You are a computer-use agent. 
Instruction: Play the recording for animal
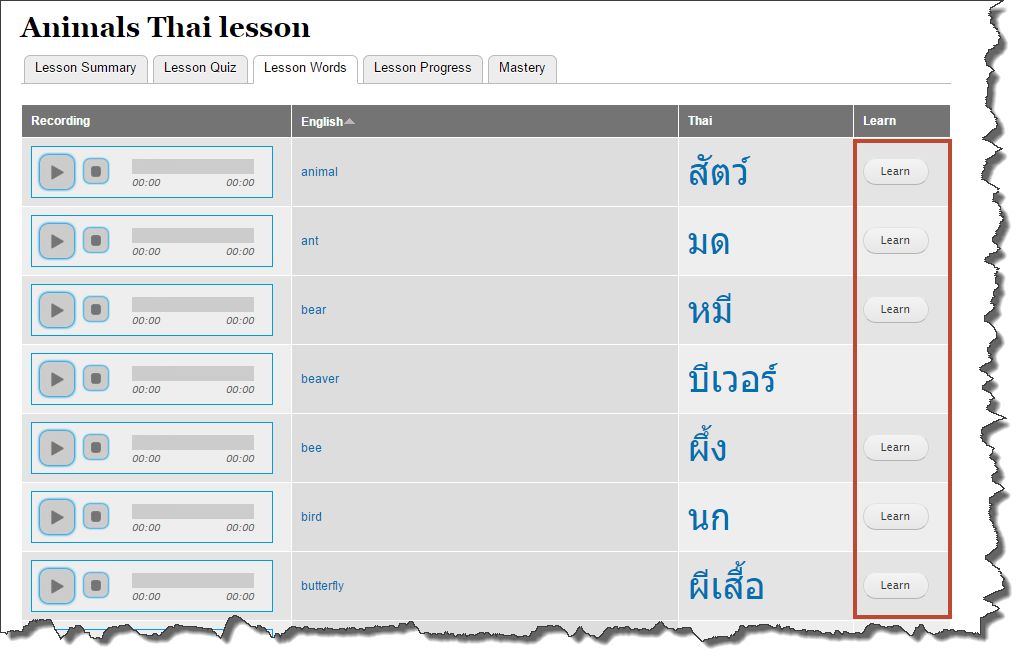[57, 172]
